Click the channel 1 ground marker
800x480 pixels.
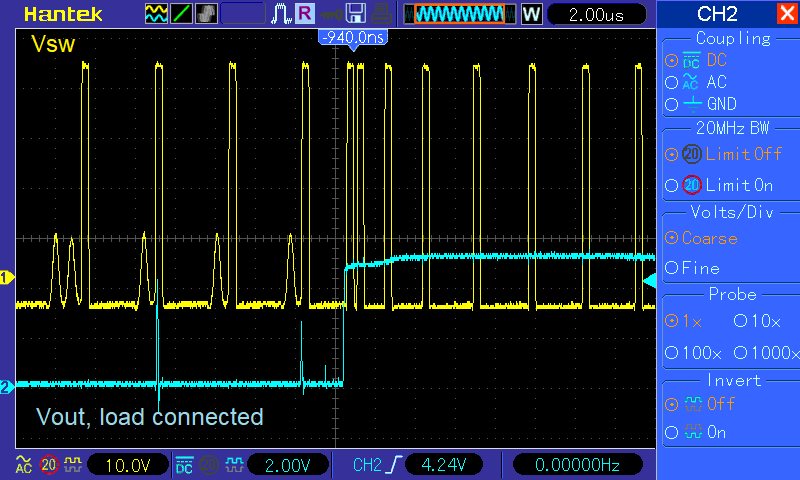[6, 278]
